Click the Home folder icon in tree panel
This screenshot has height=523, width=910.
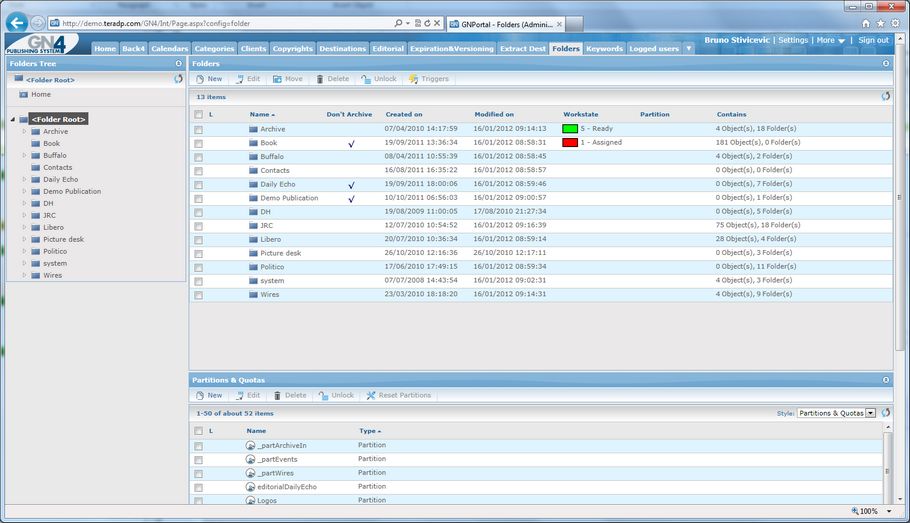[23, 94]
